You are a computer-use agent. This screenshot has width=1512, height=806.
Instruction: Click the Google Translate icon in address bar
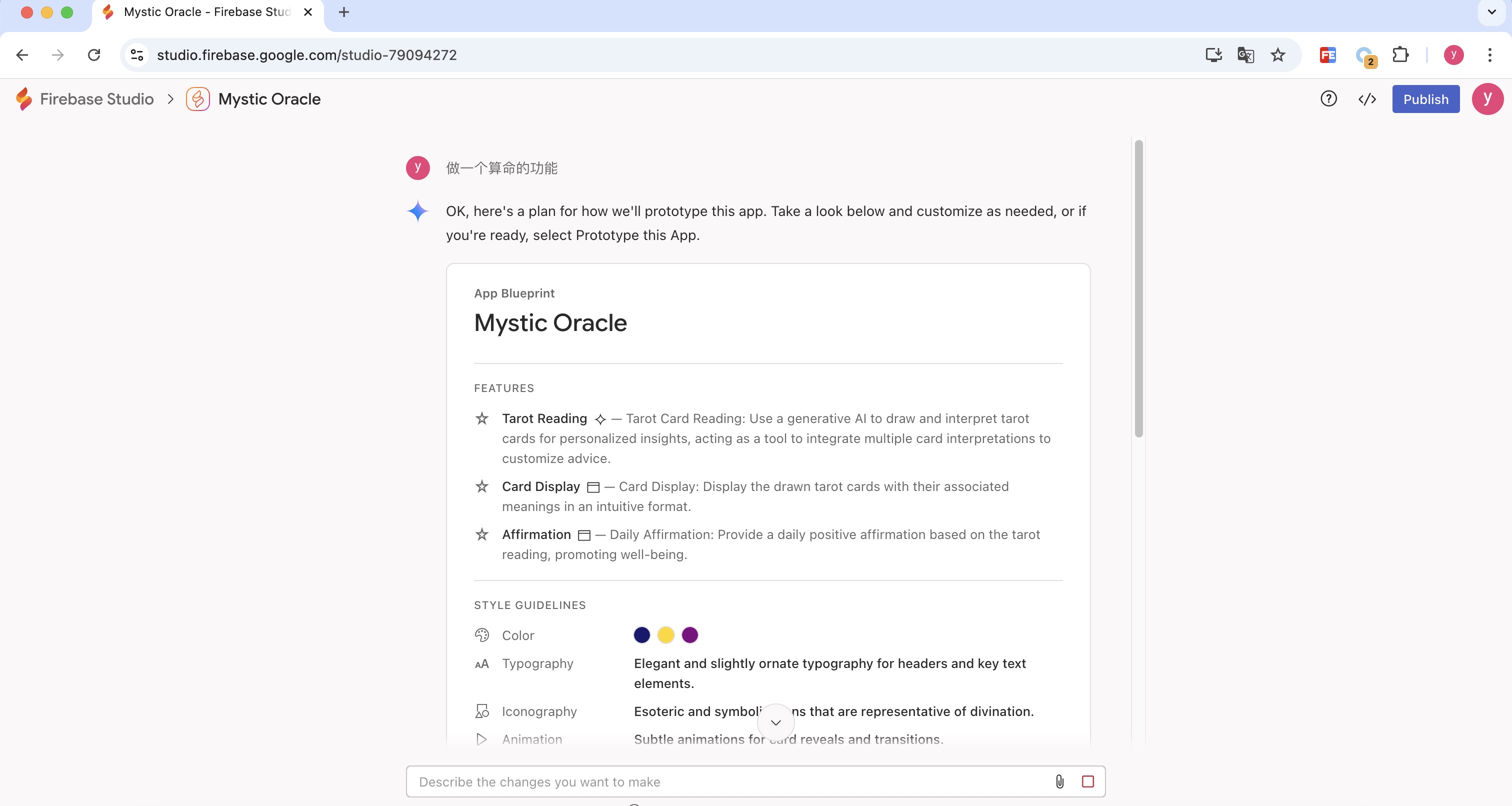1245,54
